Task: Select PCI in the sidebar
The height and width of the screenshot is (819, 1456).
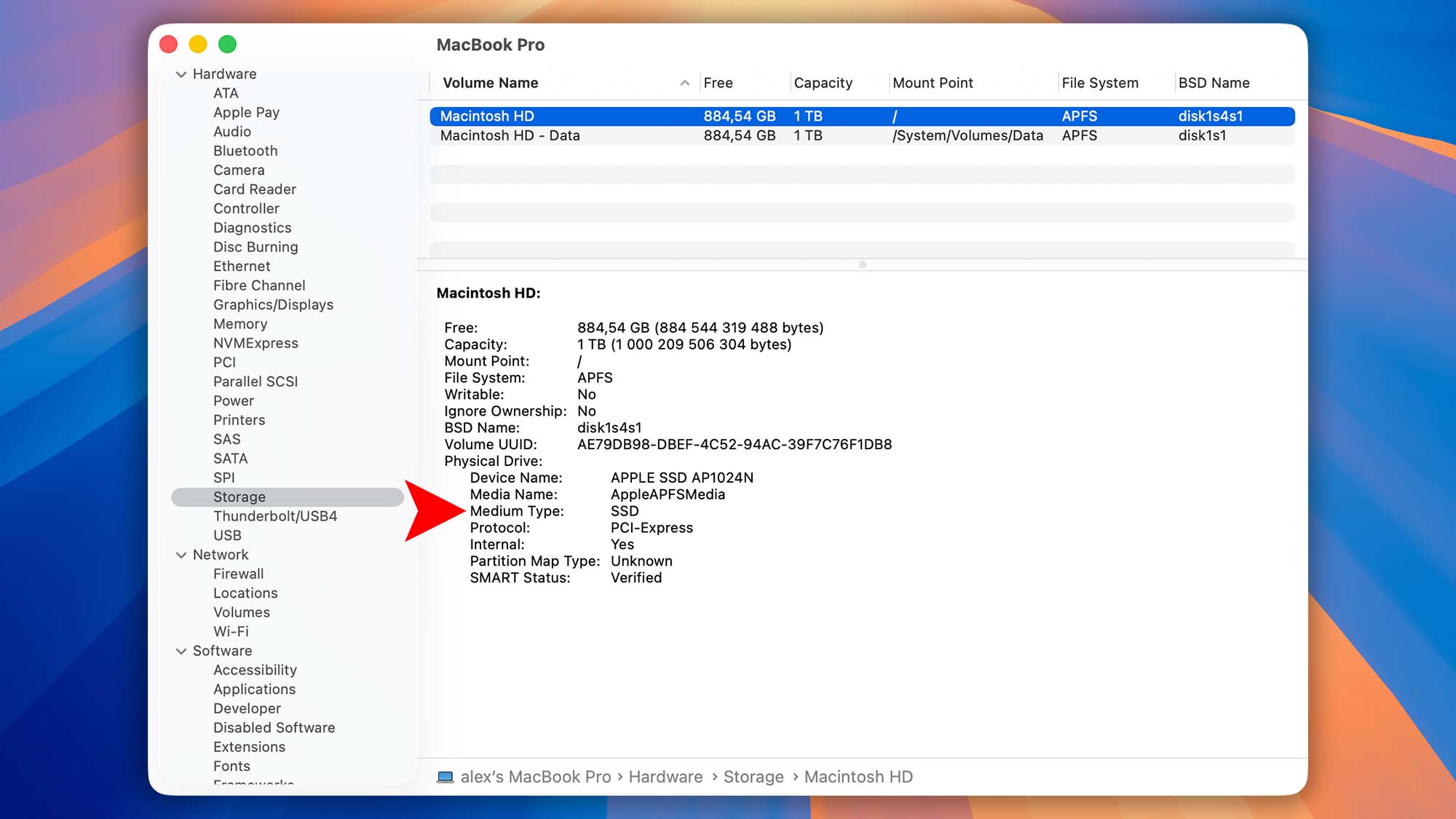Action: pyautogui.click(x=224, y=363)
